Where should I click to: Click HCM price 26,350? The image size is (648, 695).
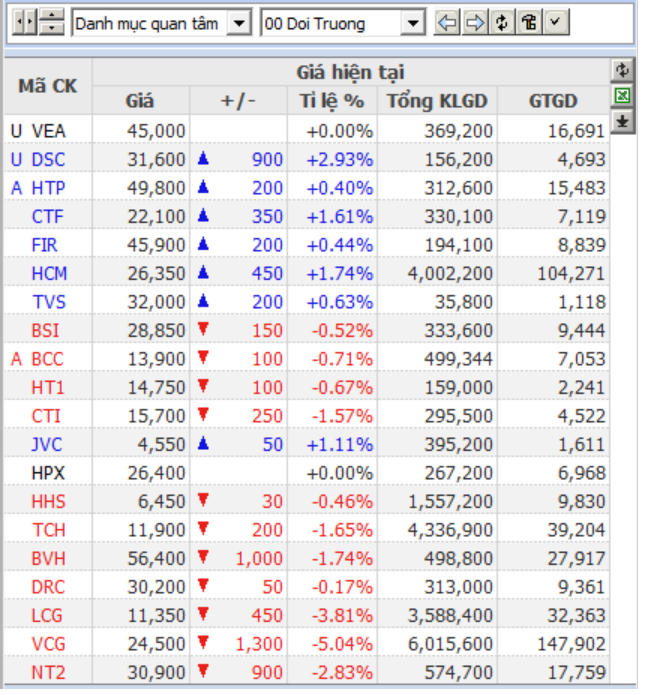click(156, 273)
